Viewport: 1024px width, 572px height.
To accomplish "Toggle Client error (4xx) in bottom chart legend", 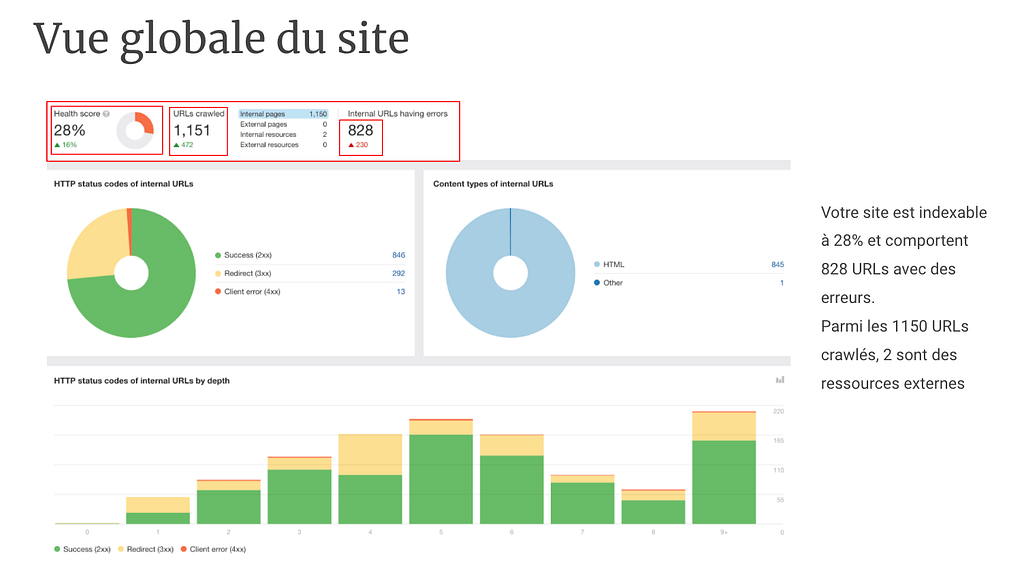I will click(x=217, y=549).
